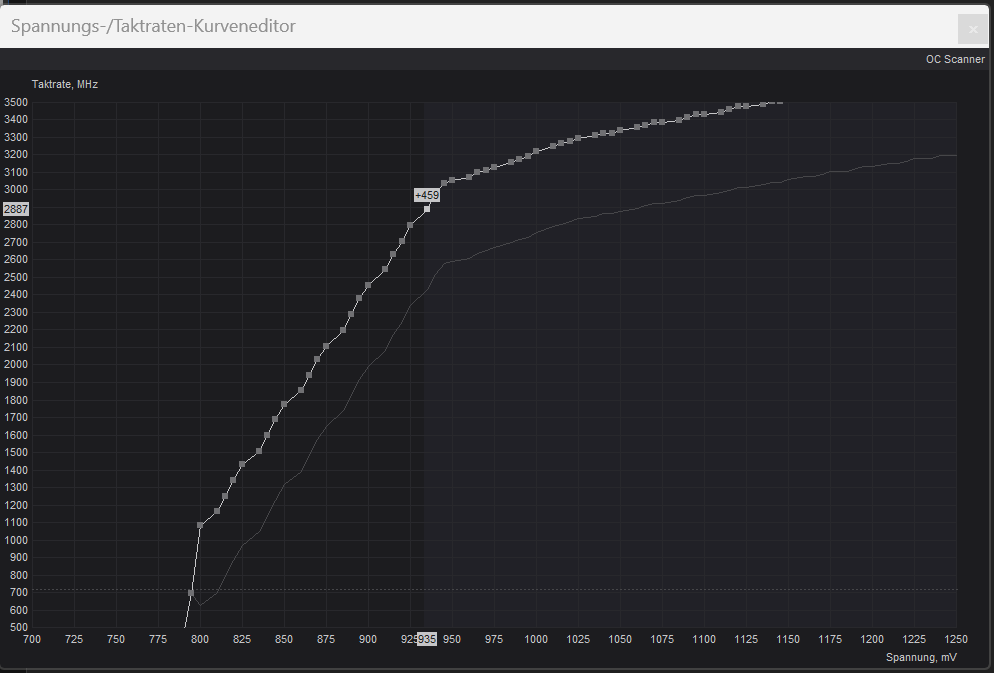This screenshot has height=673, width=994.
Task: Click the 3500 label on frequency axis
Action: [x=16, y=102]
